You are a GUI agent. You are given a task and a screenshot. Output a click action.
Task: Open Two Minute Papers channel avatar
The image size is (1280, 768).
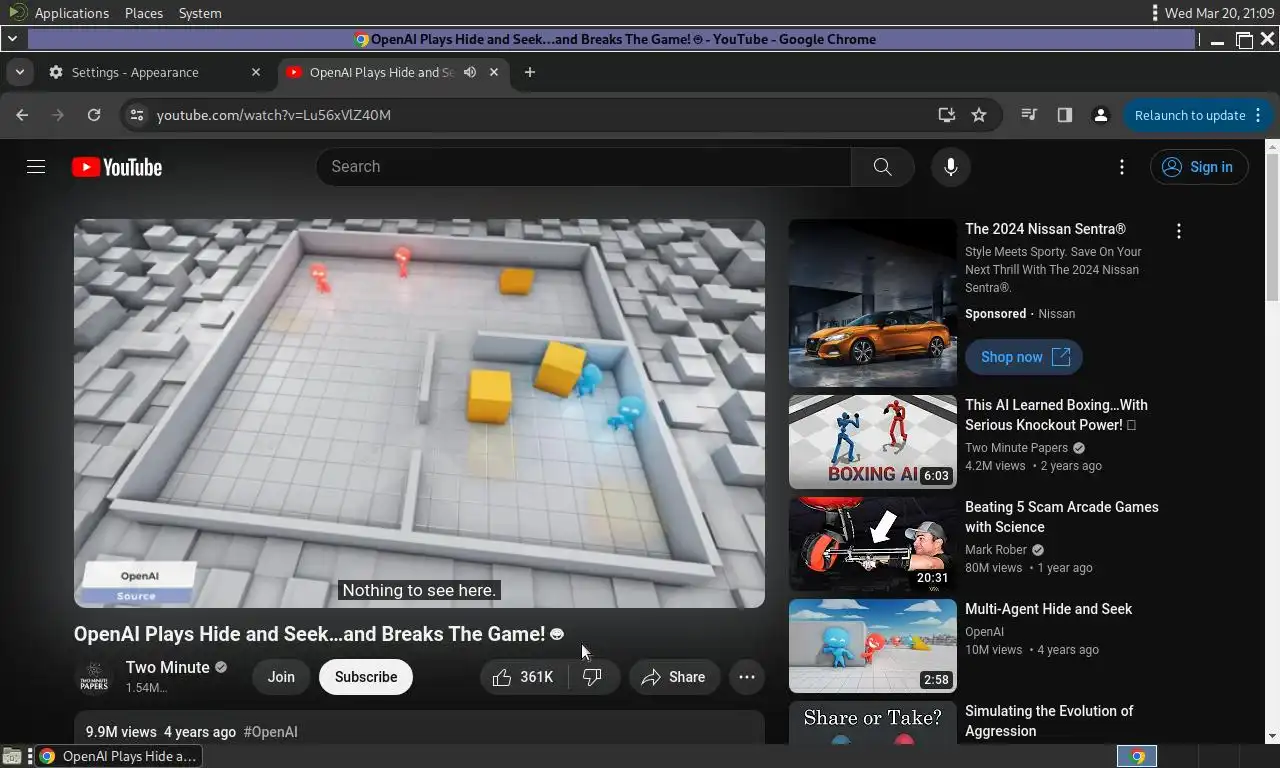(94, 677)
